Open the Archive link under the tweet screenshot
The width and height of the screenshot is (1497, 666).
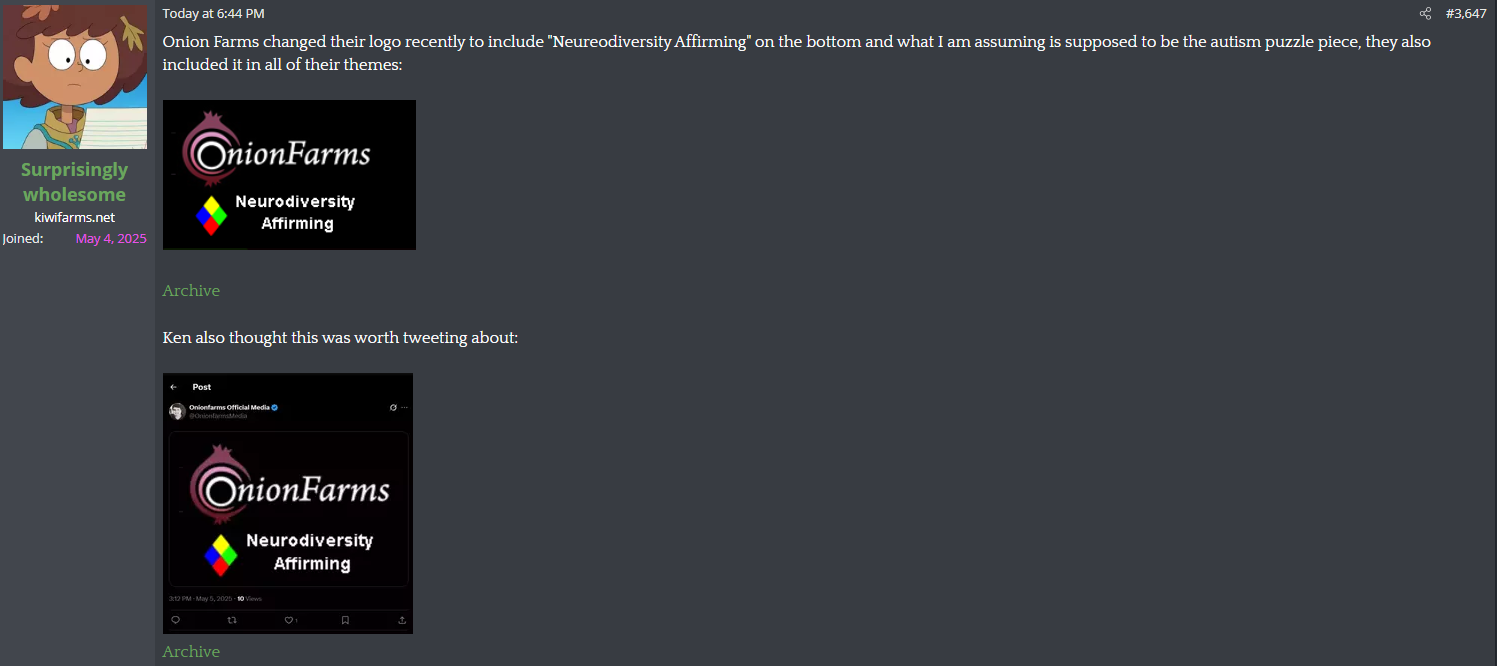click(x=191, y=652)
